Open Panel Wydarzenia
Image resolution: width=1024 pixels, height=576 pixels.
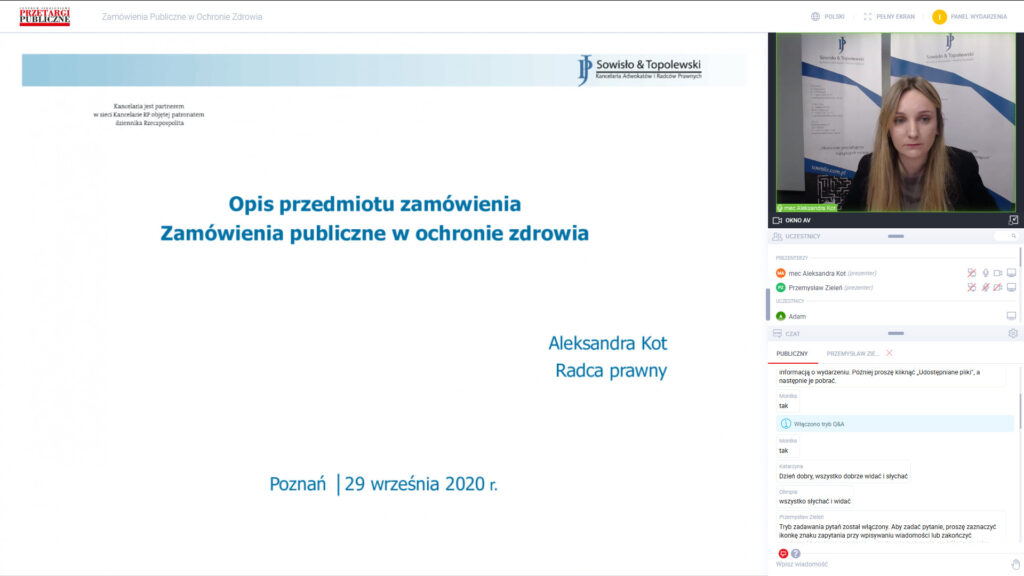[970, 16]
